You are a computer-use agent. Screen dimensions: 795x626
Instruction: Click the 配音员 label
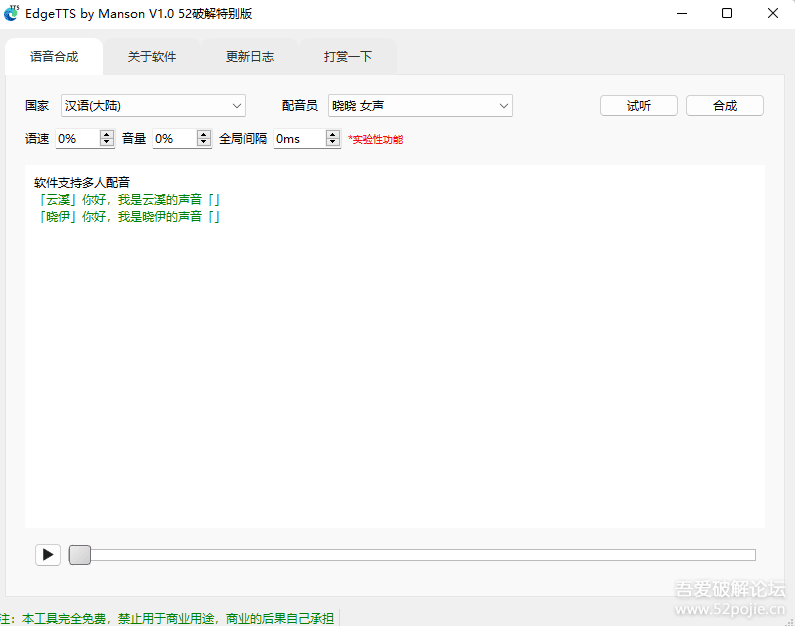tap(300, 106)
